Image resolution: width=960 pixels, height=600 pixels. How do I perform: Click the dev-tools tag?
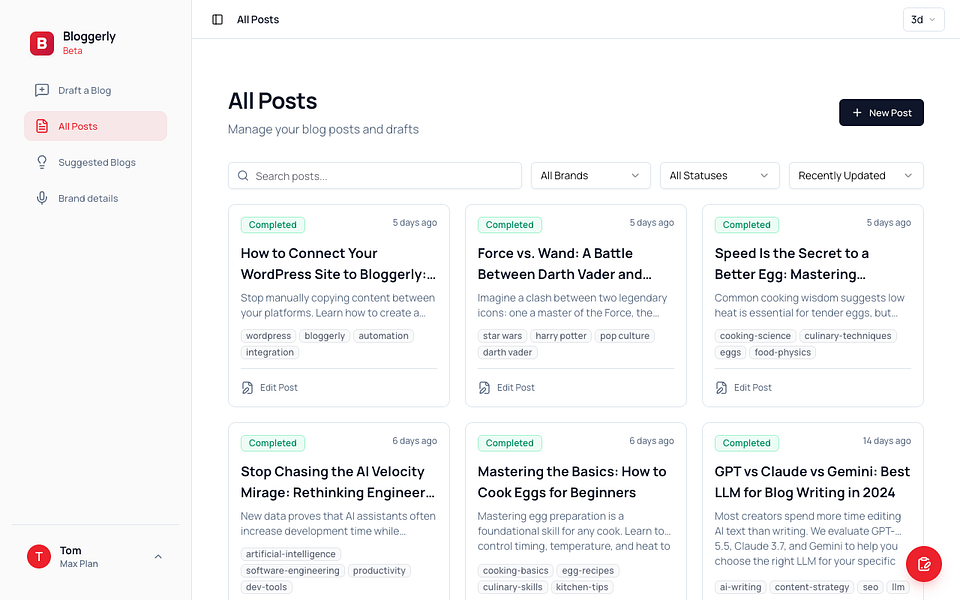(266, 587)
